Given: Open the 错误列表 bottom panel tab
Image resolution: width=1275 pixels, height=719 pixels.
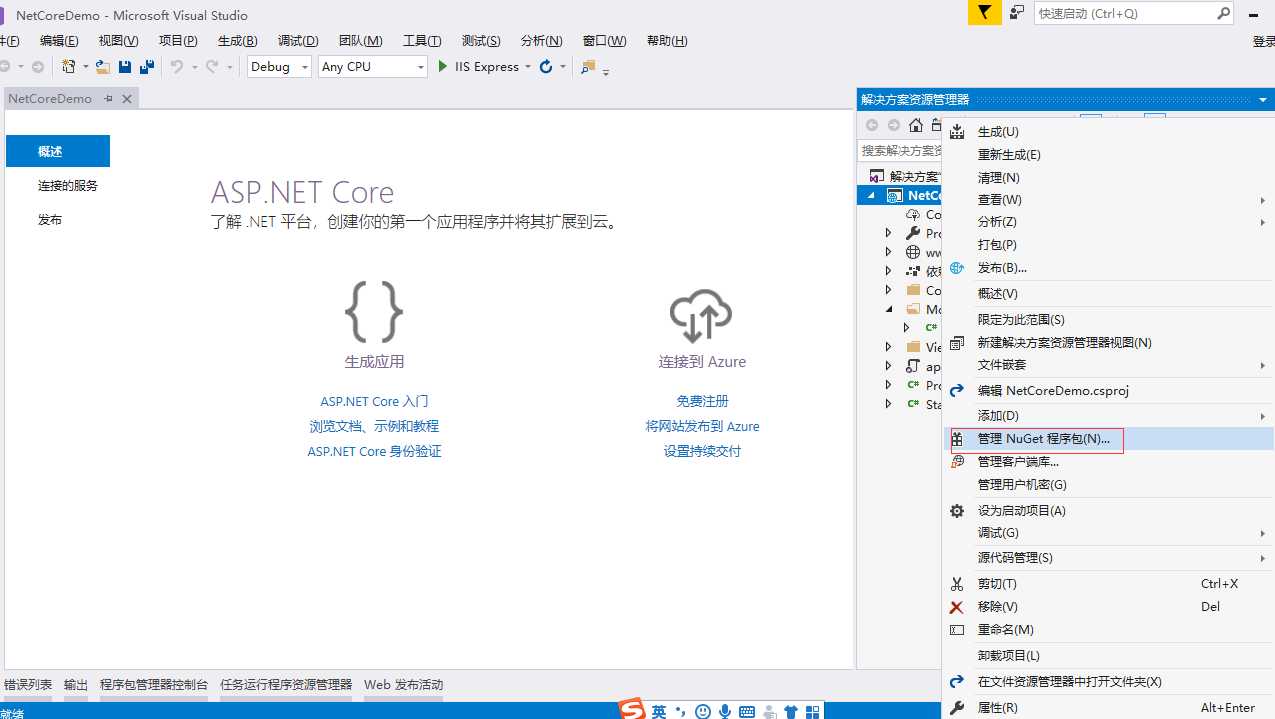Looking at the screenshot, I should pyautogui.click(x=27, y=685).
